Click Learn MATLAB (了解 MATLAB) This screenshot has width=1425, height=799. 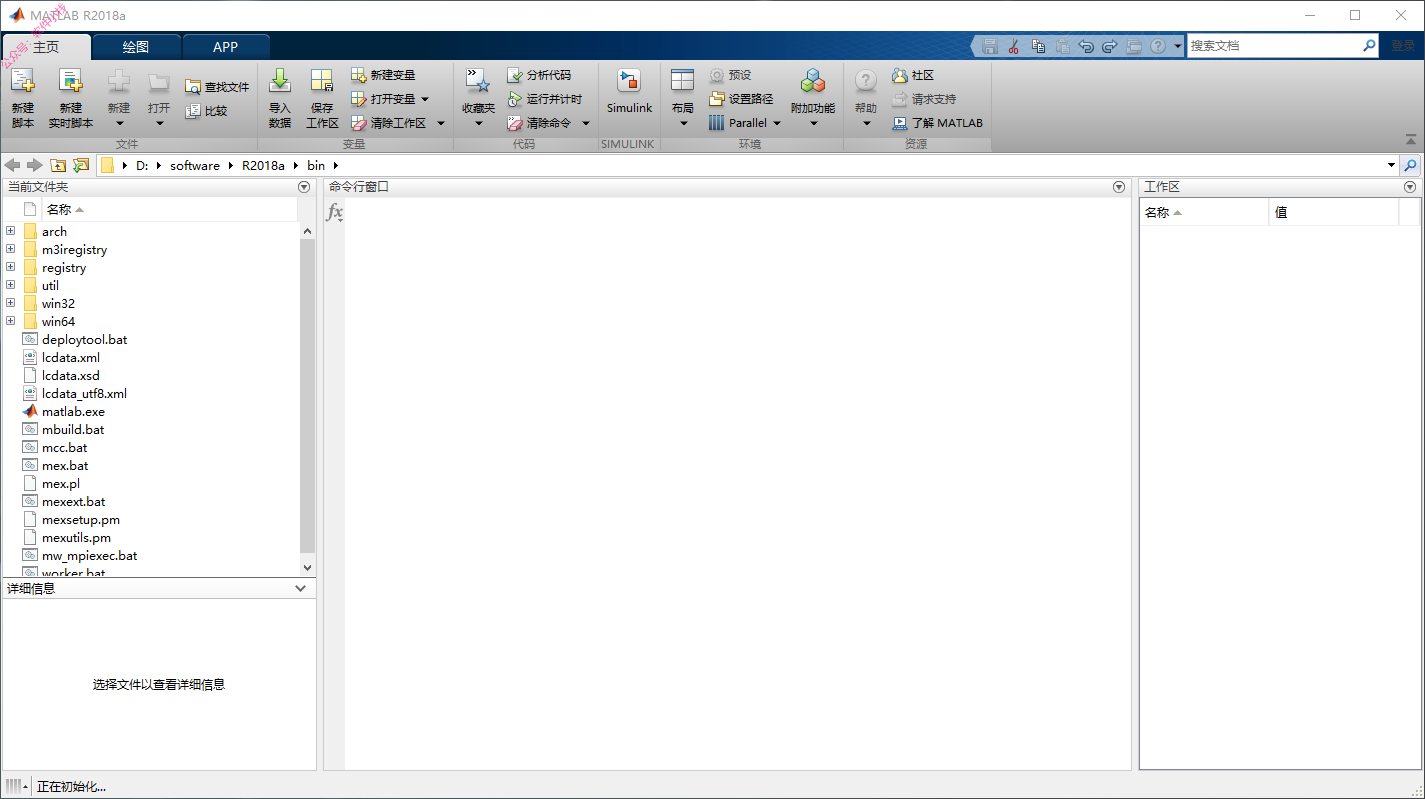(x=938, y=123)
